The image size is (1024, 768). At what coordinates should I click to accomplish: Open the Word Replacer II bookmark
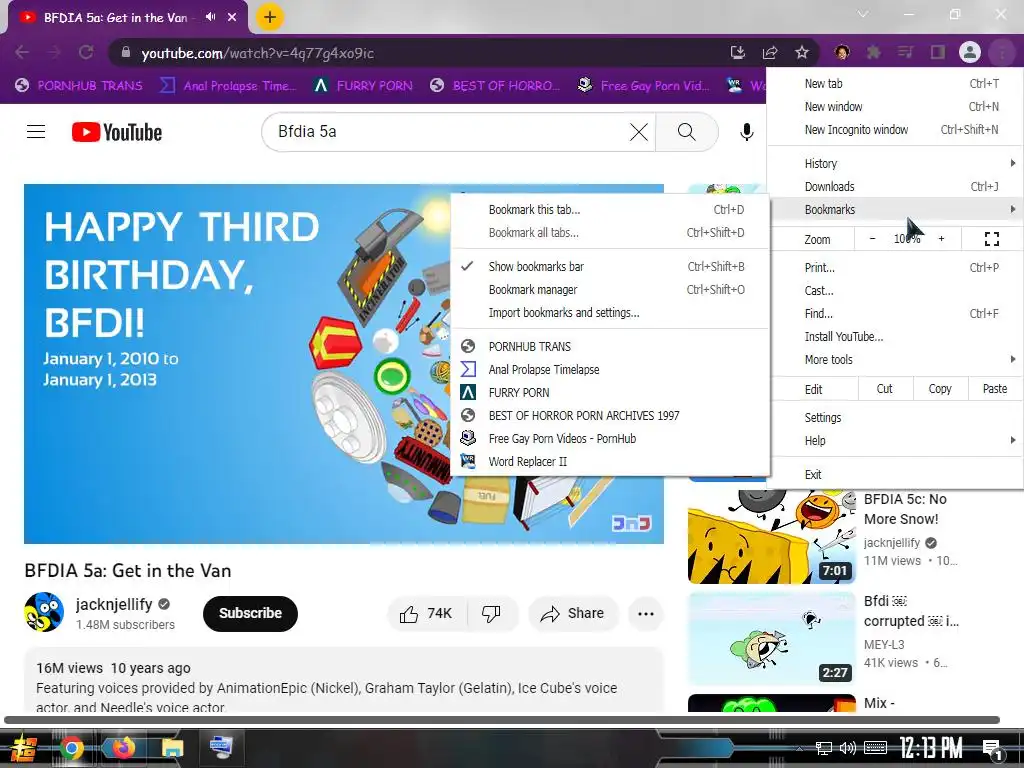pyautogui.click(x=610, y=461)
